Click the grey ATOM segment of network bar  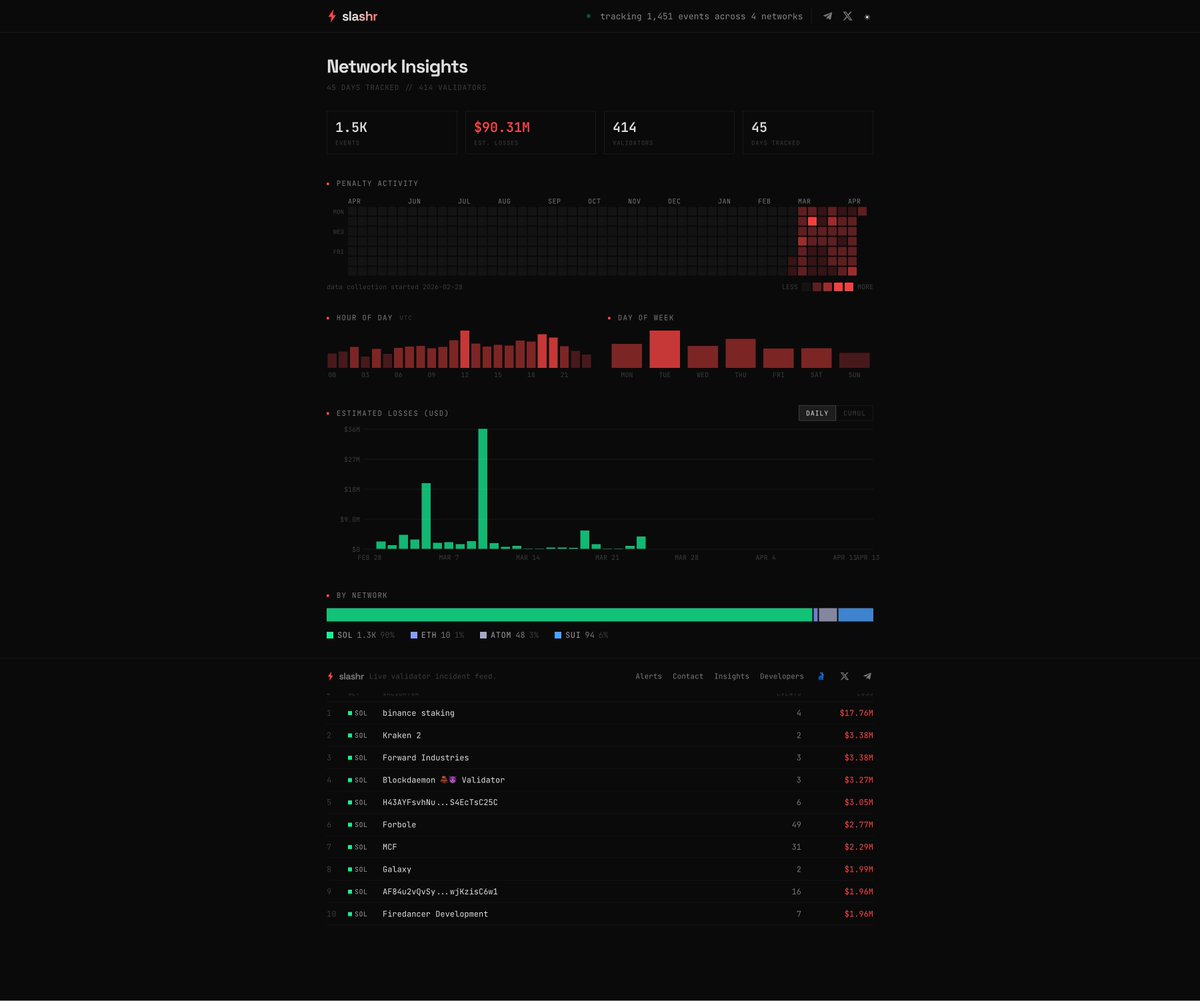(x=828, y=615)
